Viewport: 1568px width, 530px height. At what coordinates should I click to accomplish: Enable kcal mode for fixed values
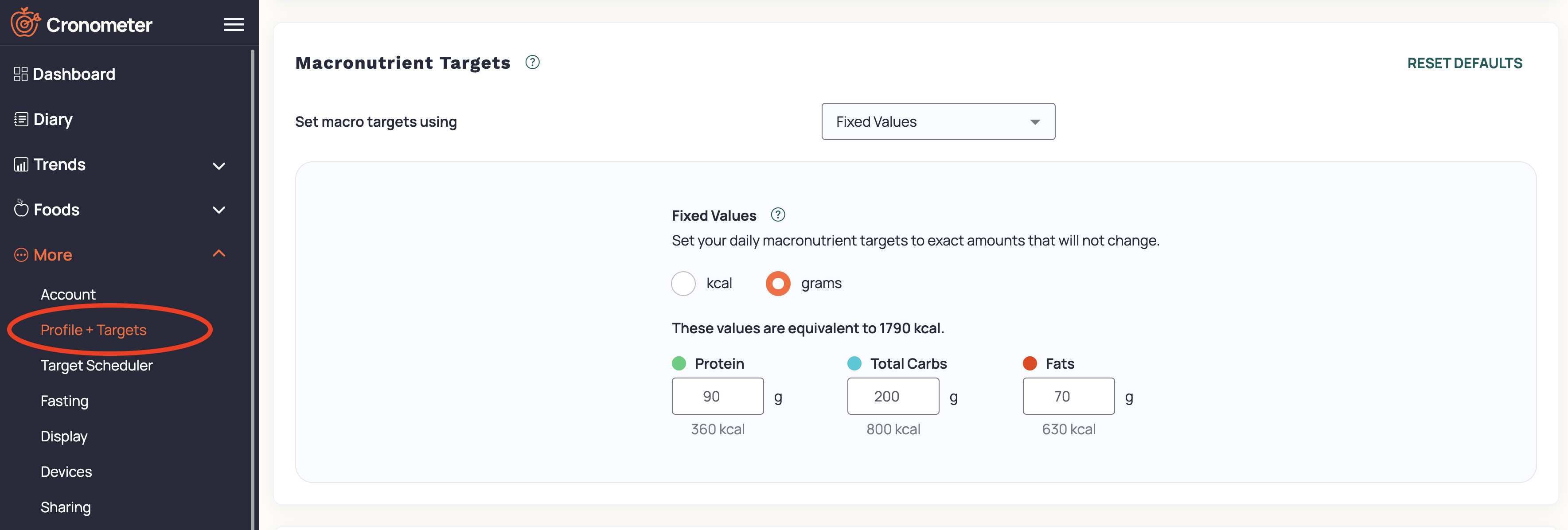click(x=683, y=283)
